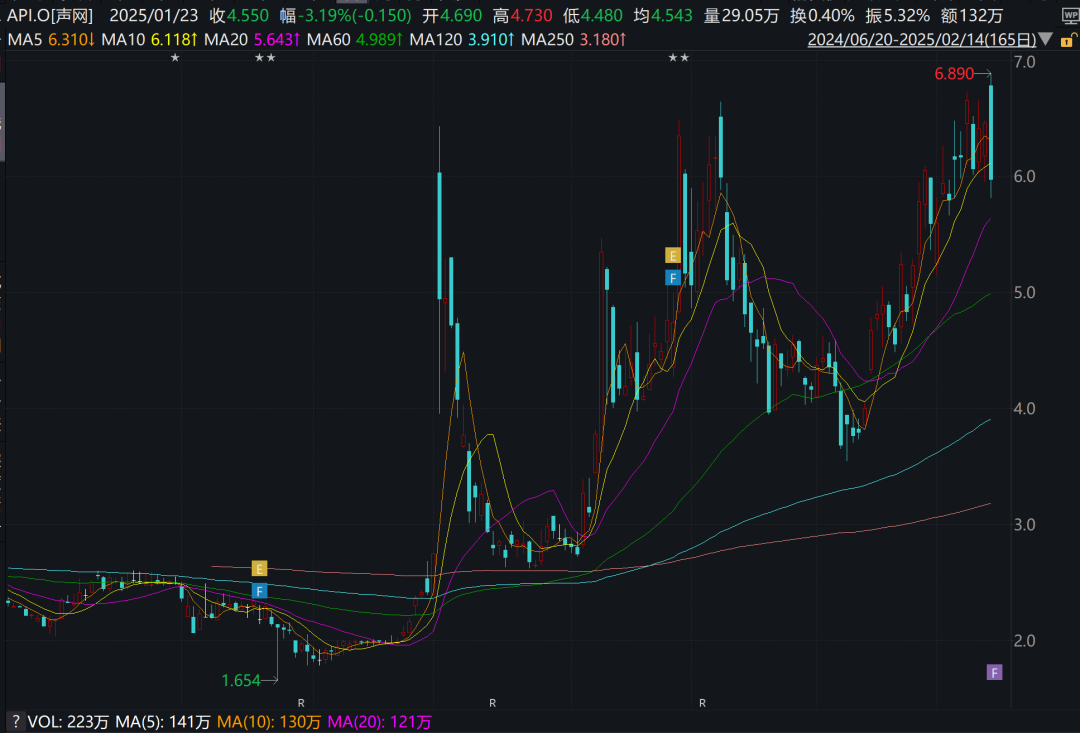The image size is (1080, 733).
Task: Select the MA5 indicator label
Action: (25, 40)
